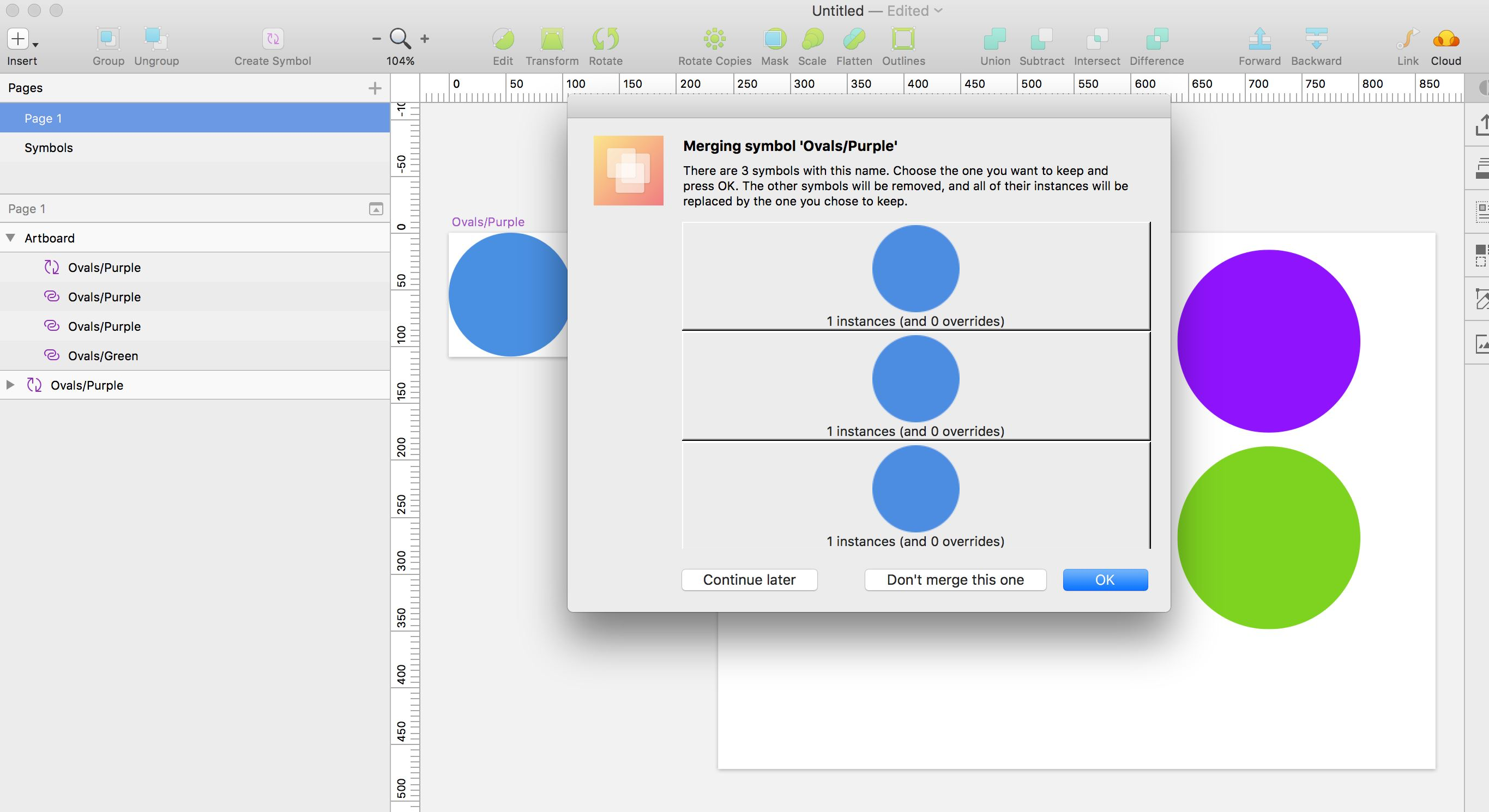Select the Union boolean operation
The image size is (1489, 812).
tap(994, 39)
